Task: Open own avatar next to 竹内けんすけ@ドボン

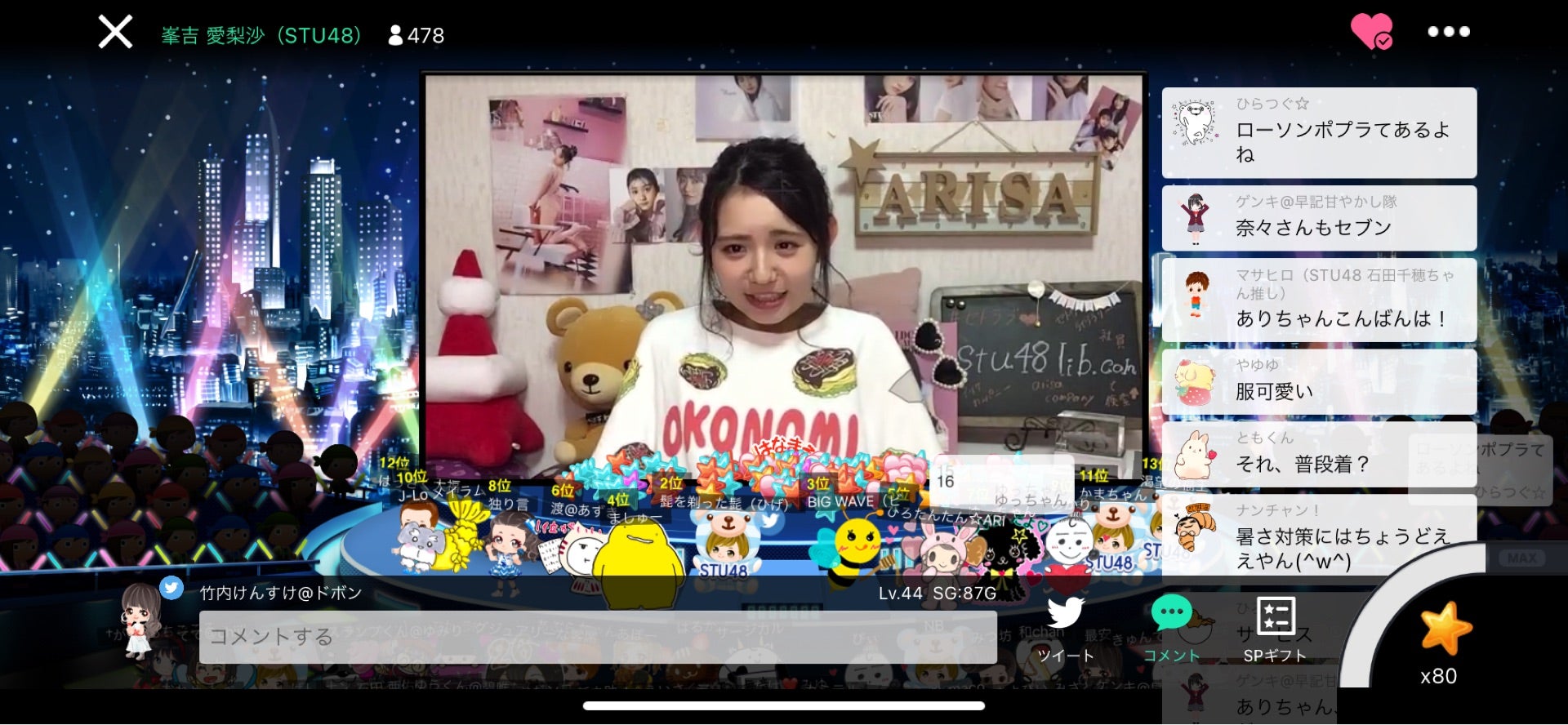Action: pyautogui.click(x=141, y=620)
